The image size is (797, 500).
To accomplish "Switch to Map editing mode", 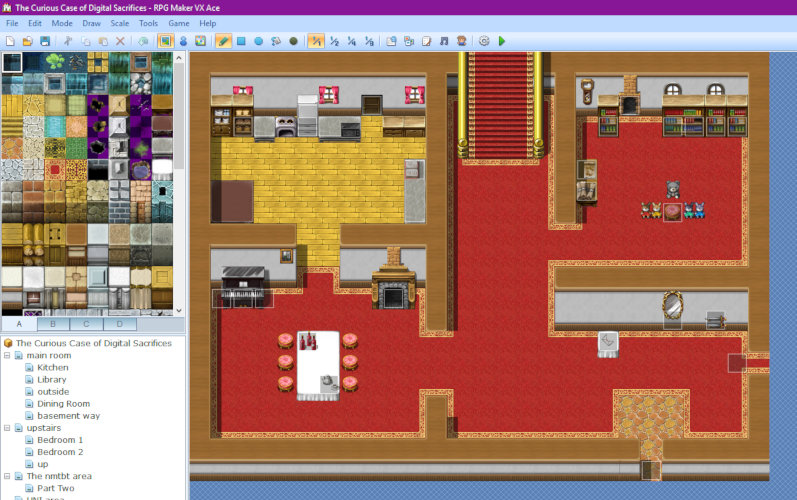I will (166, 41).
